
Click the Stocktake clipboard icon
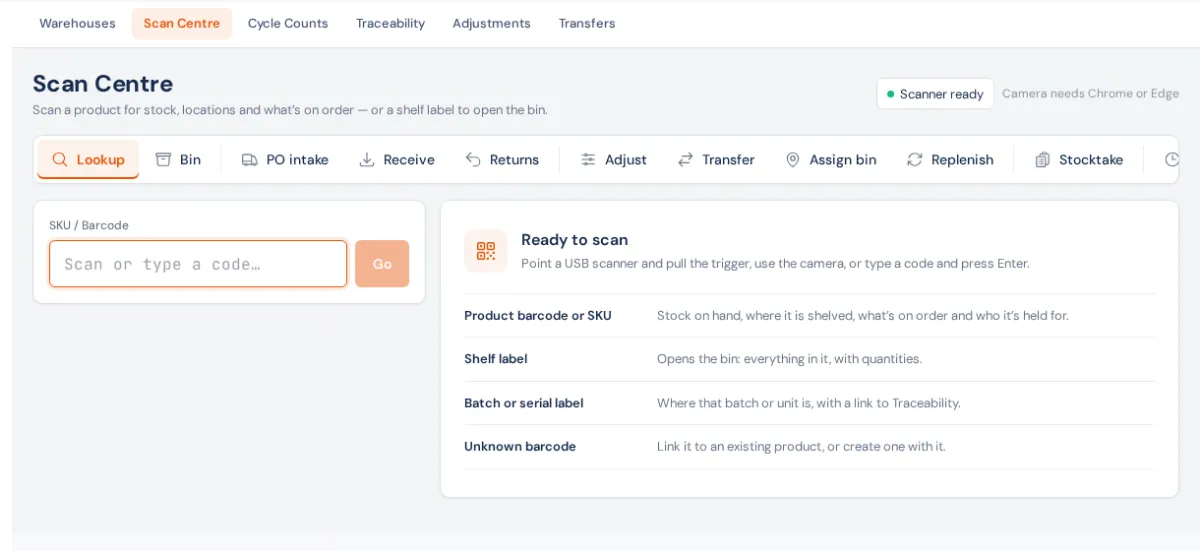point(1042,160)
